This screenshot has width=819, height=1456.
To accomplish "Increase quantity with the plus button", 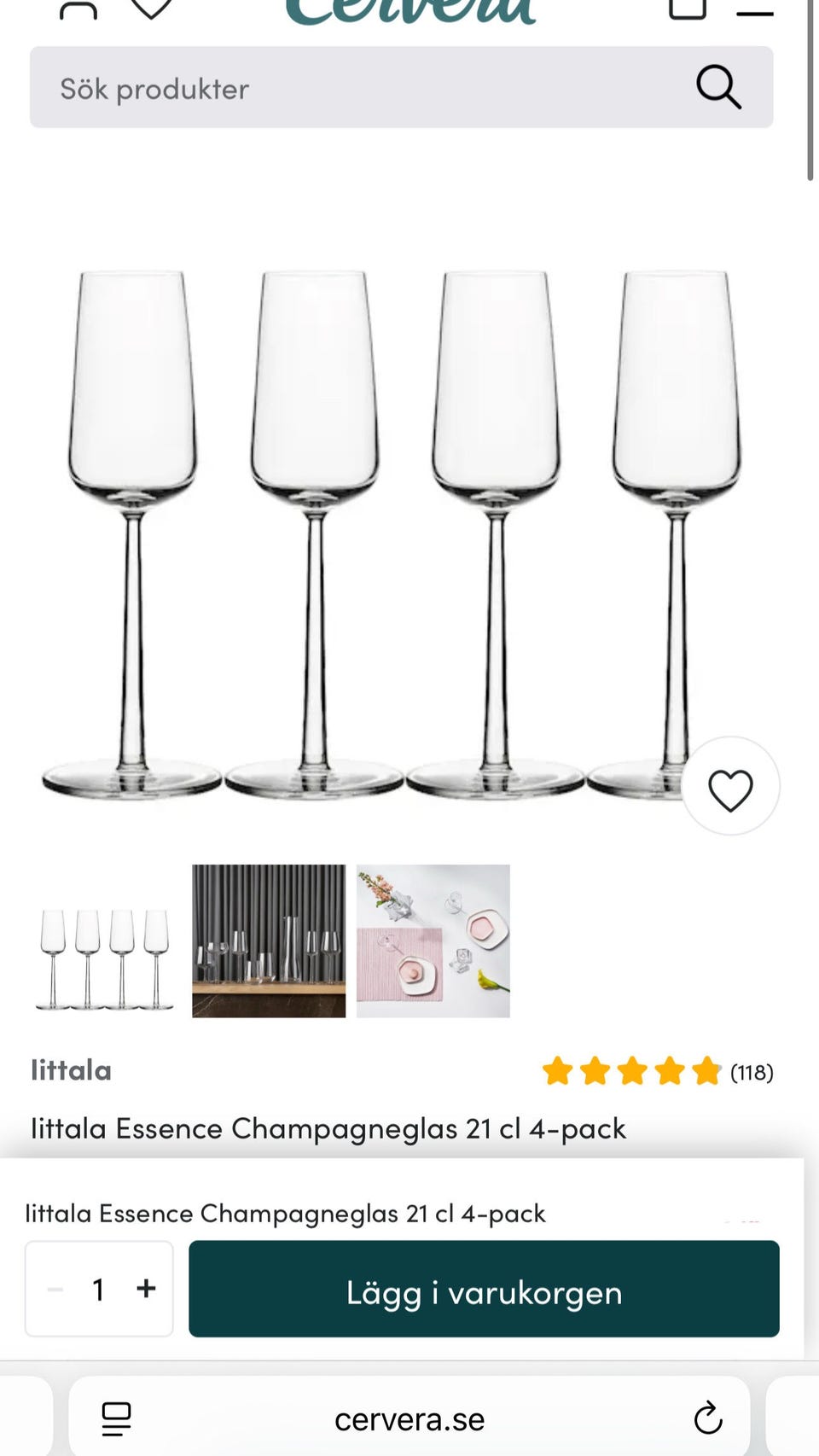I will coord(146,1288).
